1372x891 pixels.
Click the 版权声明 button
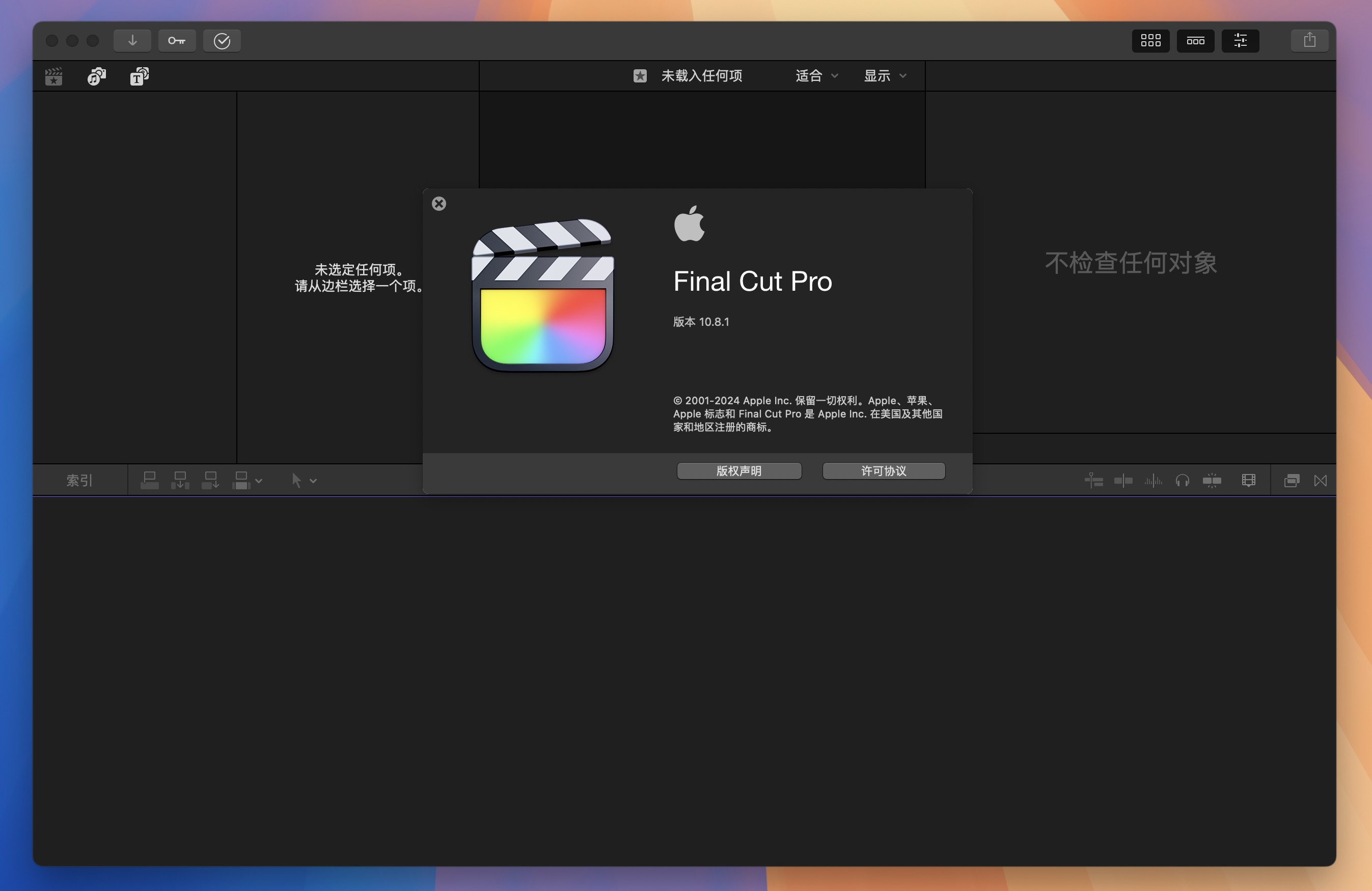pos(738,471)
